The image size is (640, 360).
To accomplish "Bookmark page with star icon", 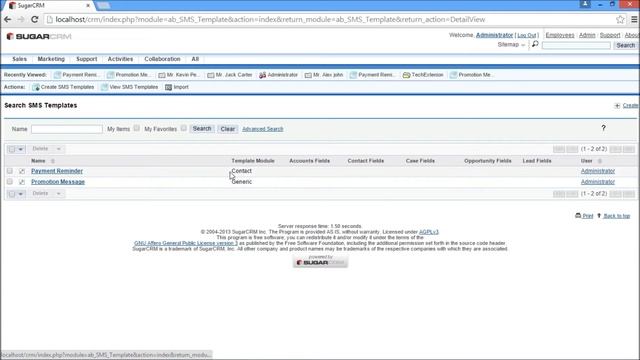I will coord(620,20).
